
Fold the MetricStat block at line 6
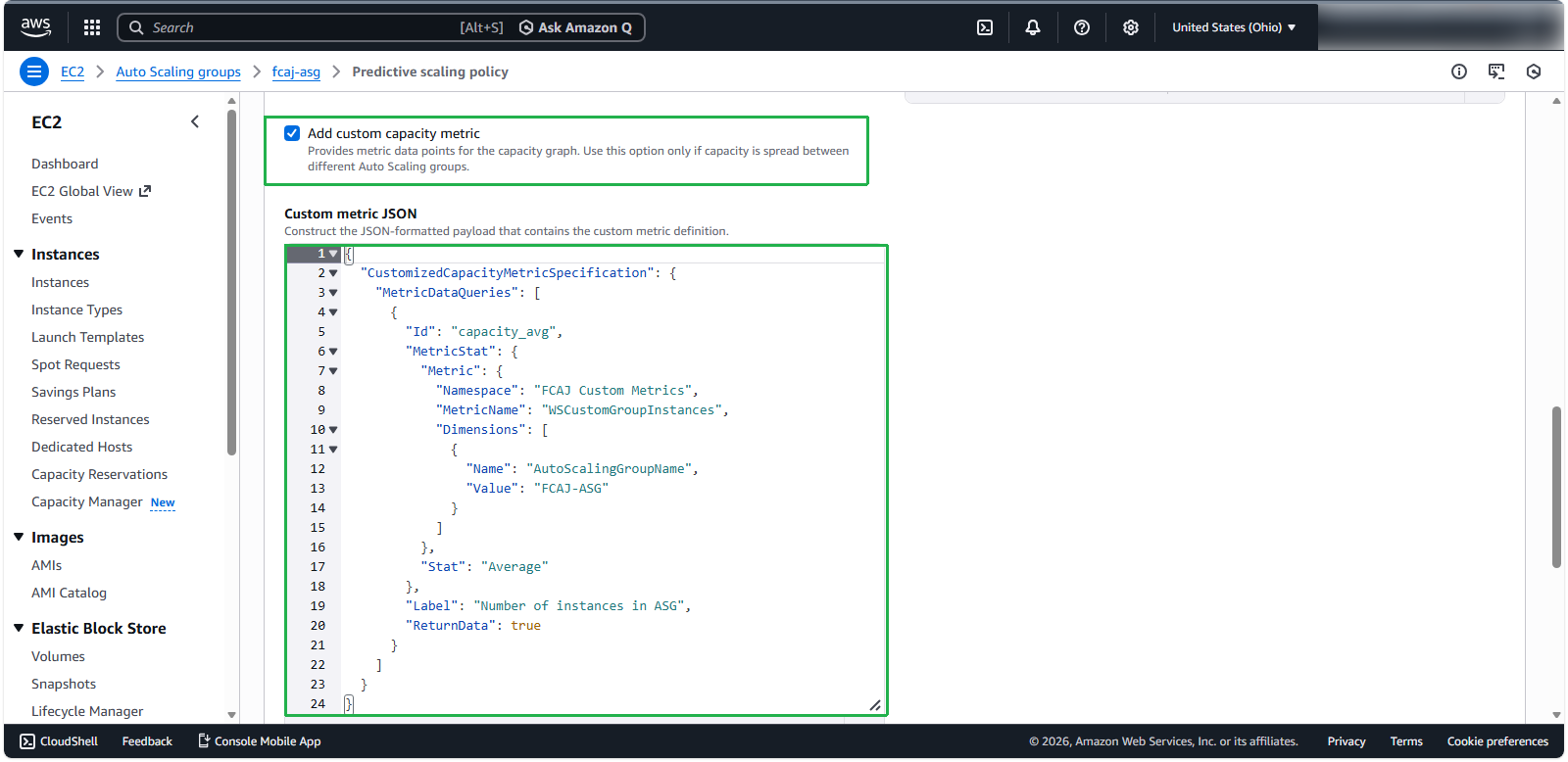pyautogui.click(x=333, y=352)
